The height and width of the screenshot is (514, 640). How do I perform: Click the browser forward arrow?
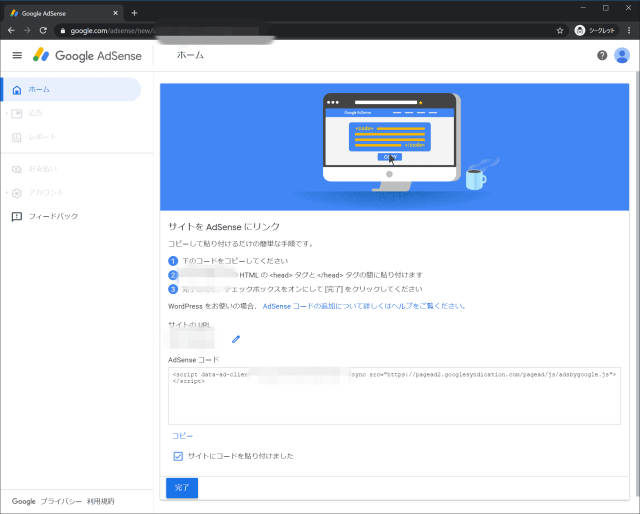point(27,31)
